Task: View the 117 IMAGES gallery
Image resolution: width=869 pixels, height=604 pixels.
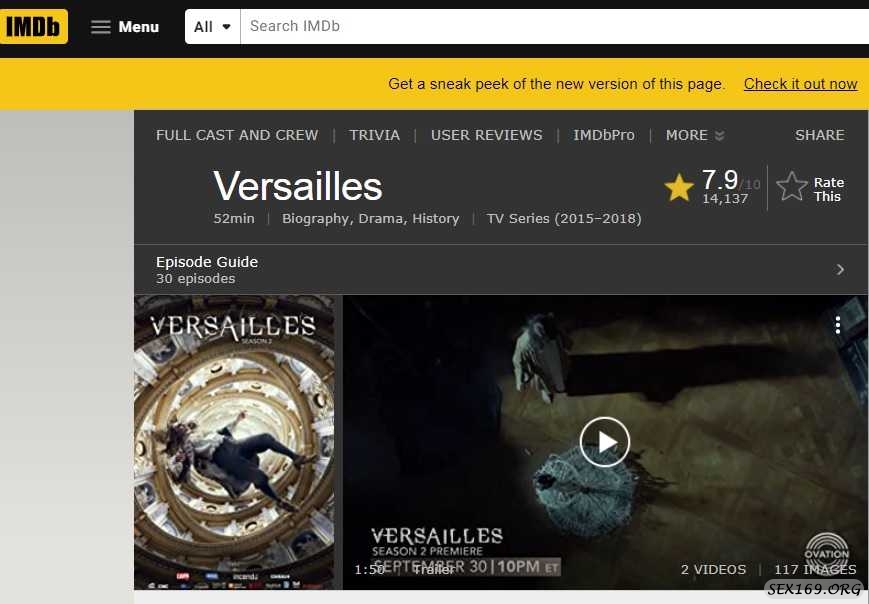Action: coord(815,570)
